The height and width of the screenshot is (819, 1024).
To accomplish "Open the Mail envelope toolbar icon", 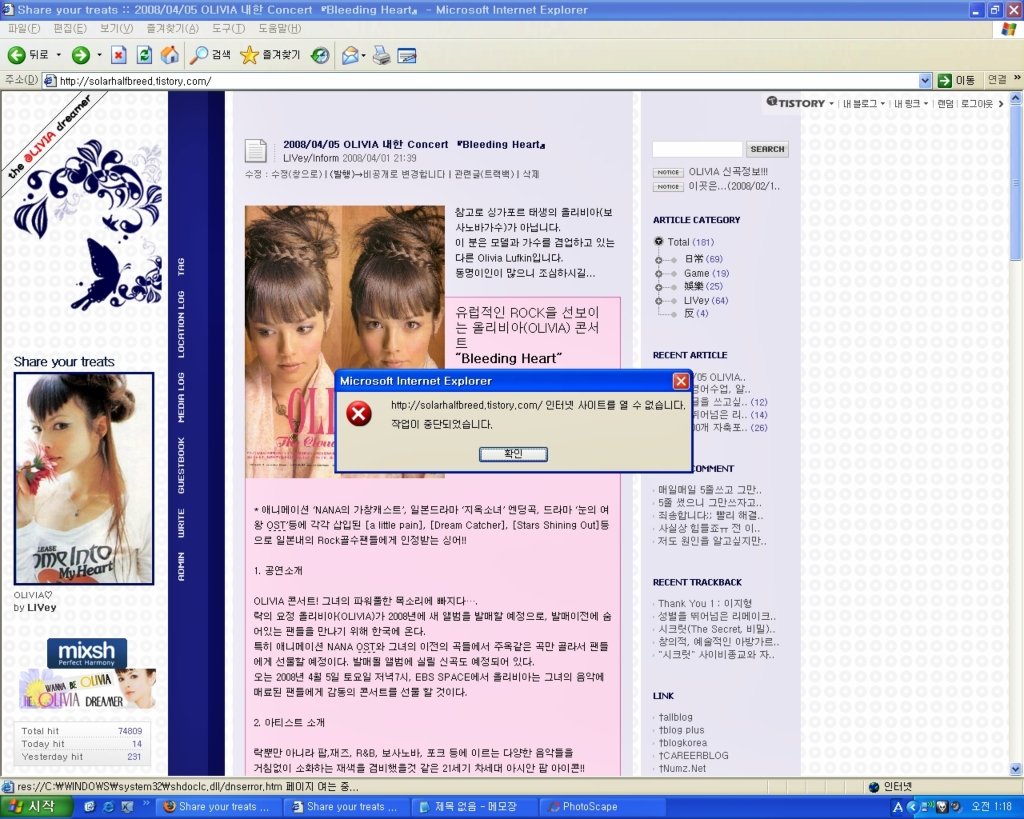I will click(x=350, y=56).
